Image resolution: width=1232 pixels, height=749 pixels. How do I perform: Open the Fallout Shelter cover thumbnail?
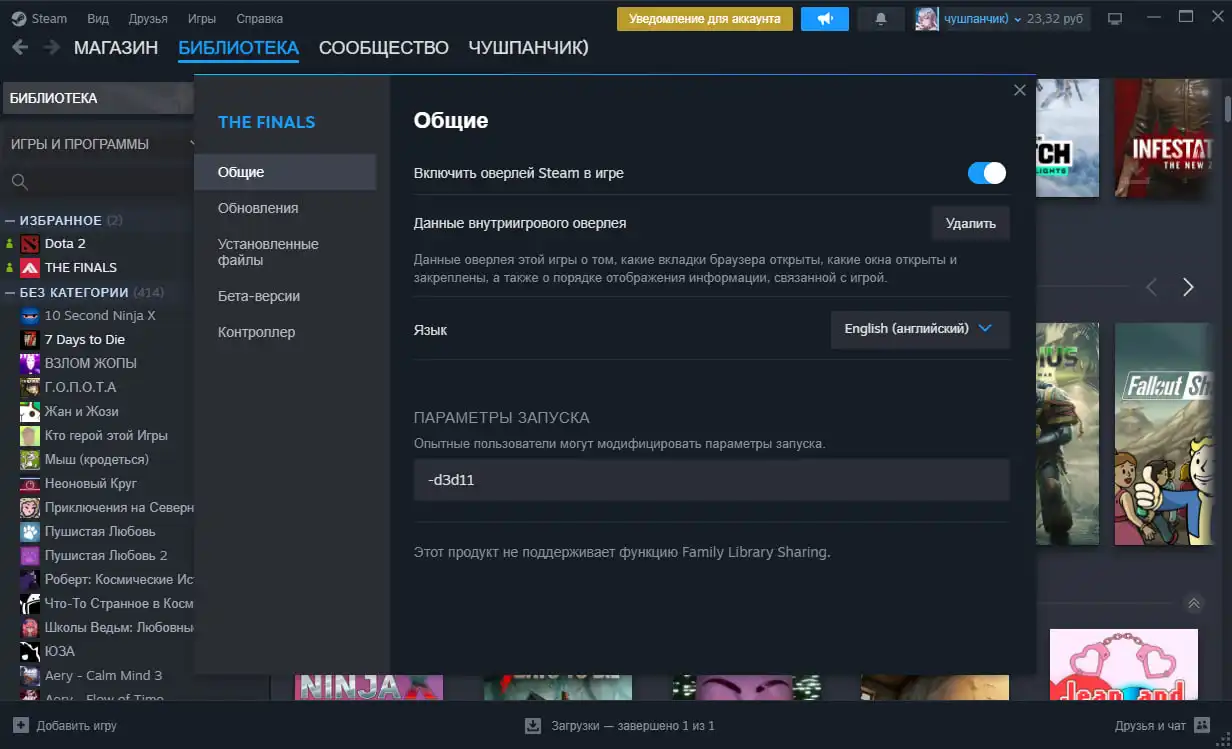[x=1163, y=434]
